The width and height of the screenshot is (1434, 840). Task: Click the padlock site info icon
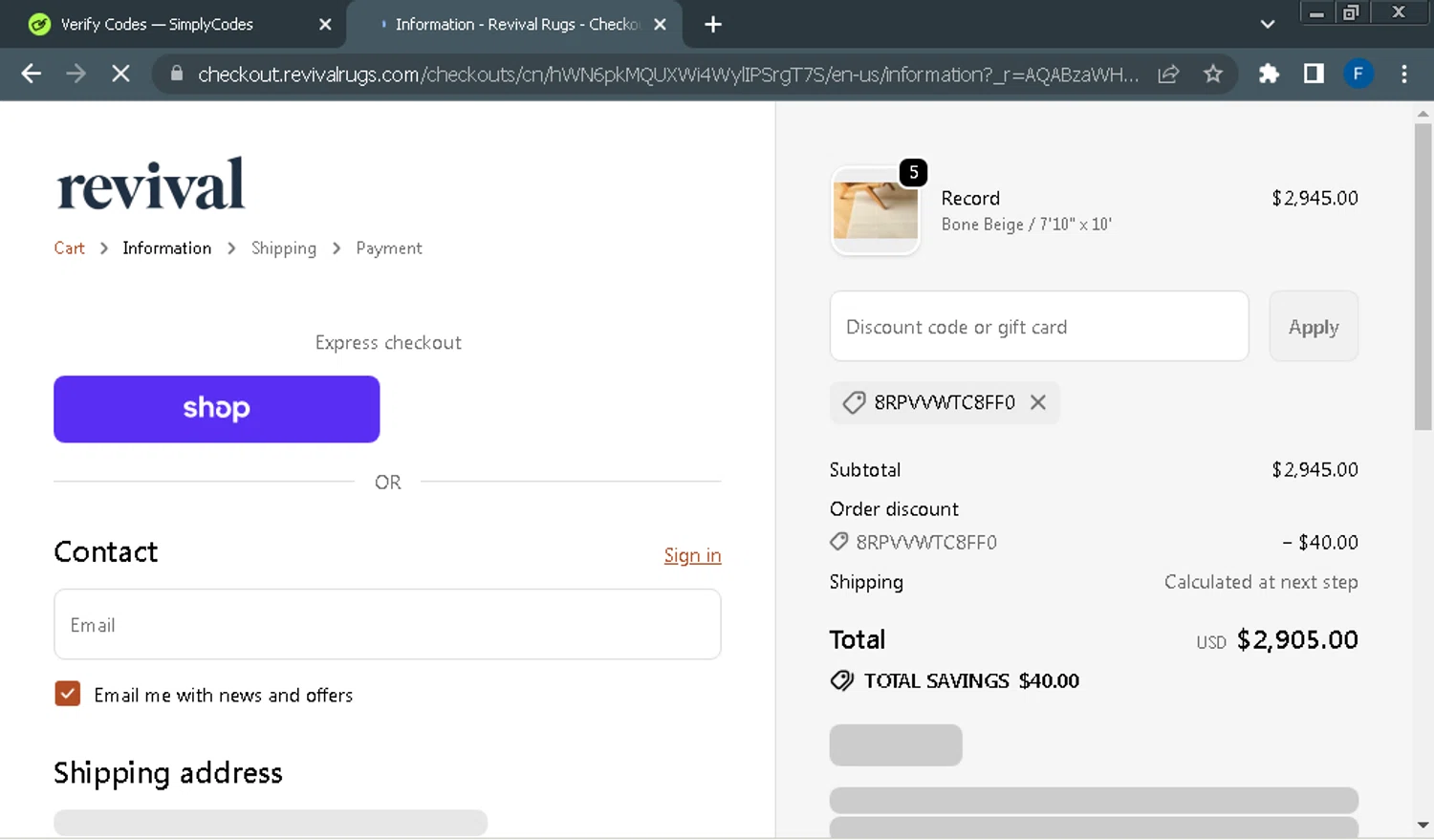pos(176,74)
